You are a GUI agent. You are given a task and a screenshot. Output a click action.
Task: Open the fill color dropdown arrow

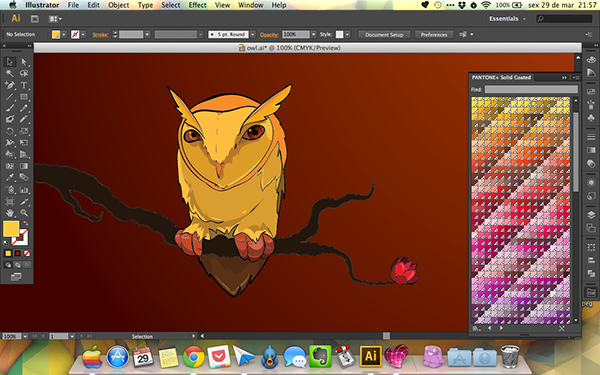[64, 34]
